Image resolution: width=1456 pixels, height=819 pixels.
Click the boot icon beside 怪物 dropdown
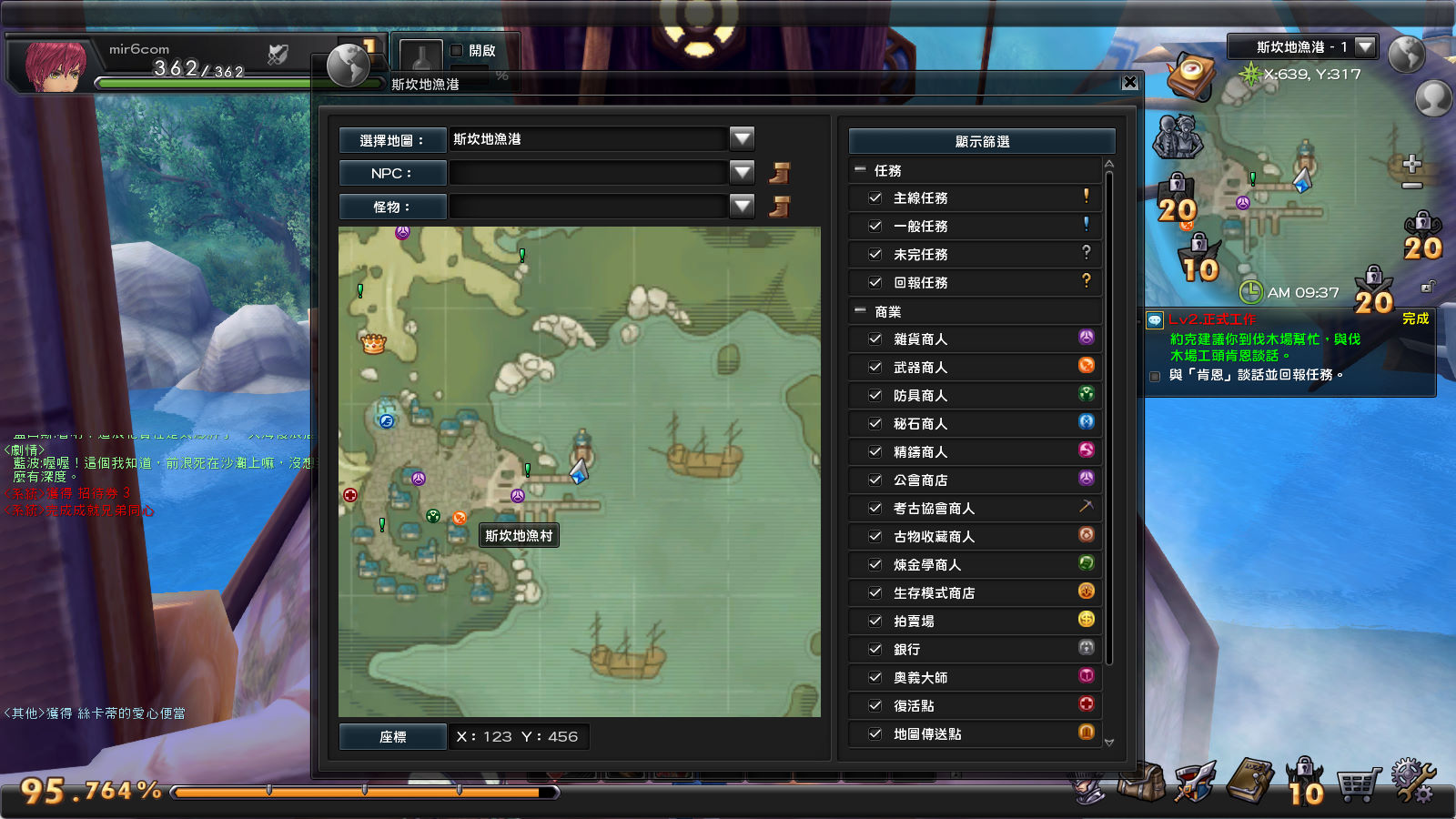tap(780, 207)
